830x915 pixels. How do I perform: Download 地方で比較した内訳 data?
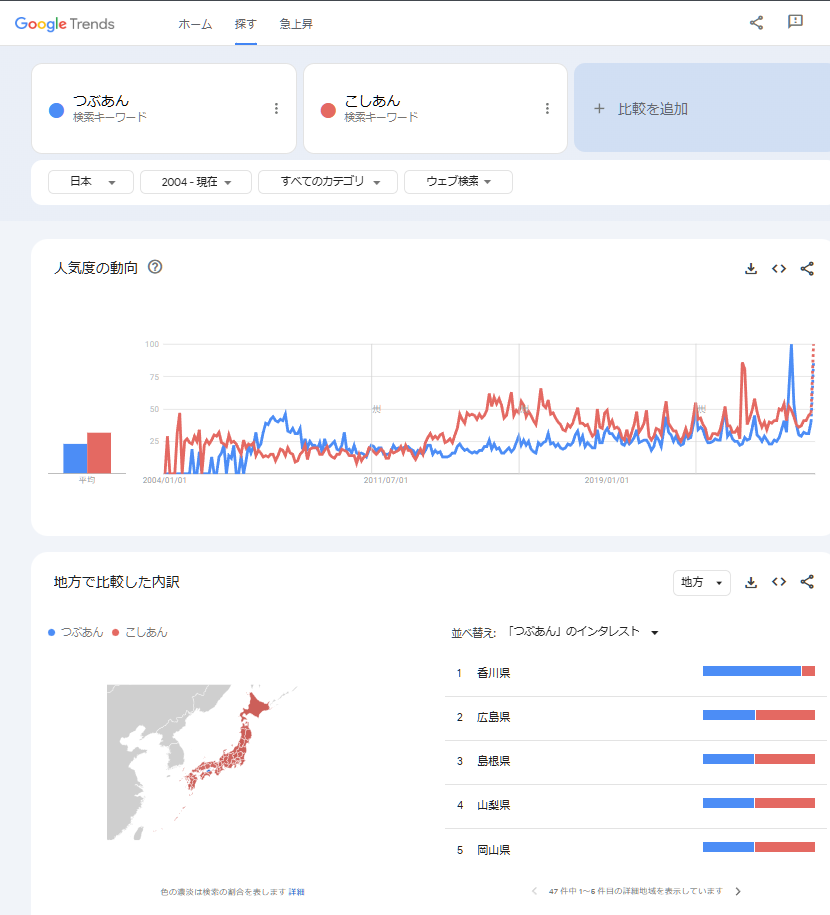tap(751, 582)
